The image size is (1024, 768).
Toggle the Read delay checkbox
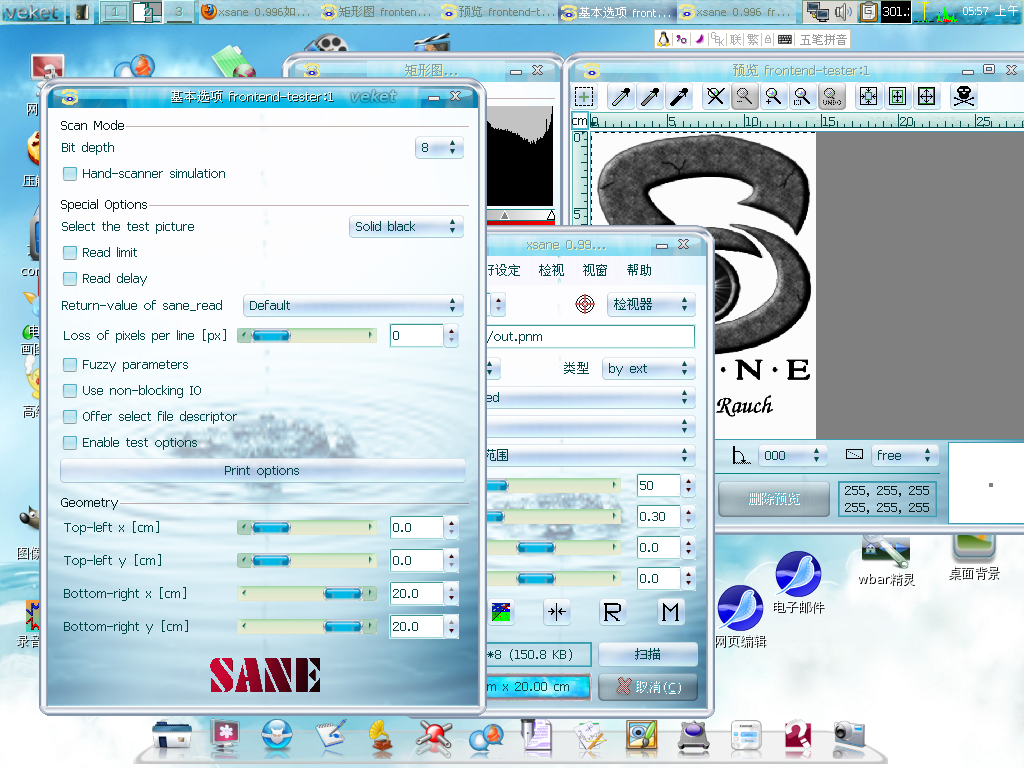(70, 279)
